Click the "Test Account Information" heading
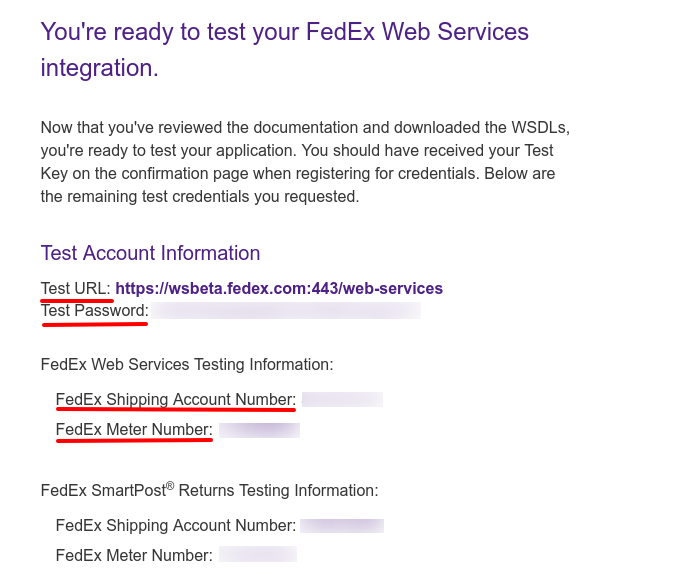The width and height of the screenshot is (690, 576). 150,253
